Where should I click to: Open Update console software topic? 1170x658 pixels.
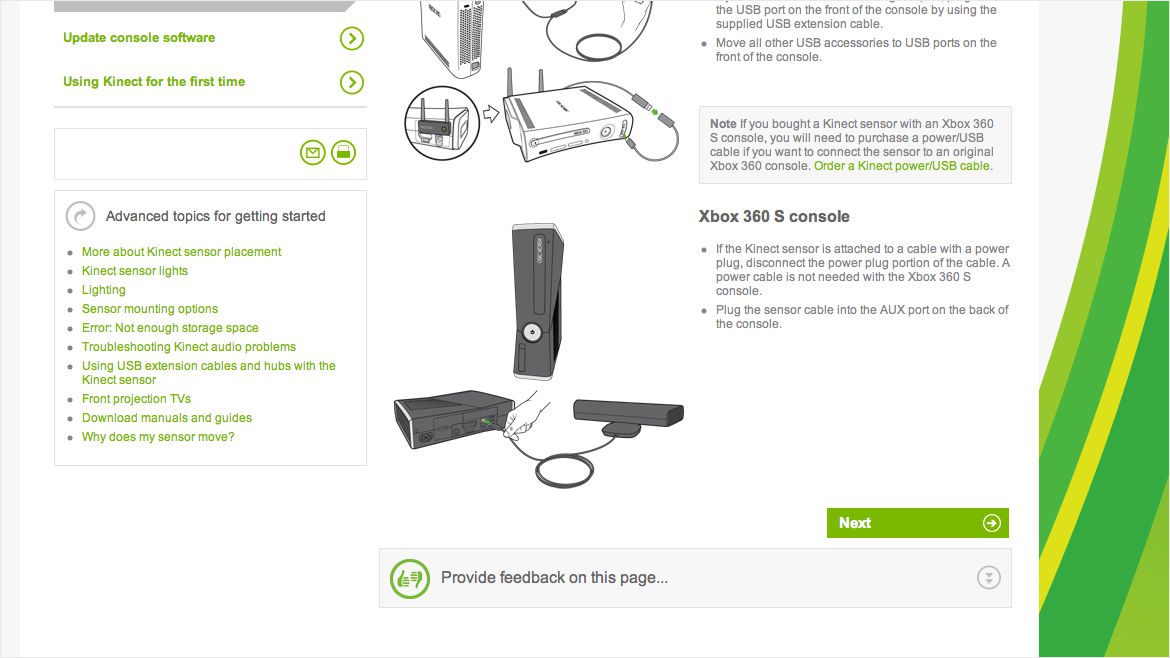click(x=139, y=38)
